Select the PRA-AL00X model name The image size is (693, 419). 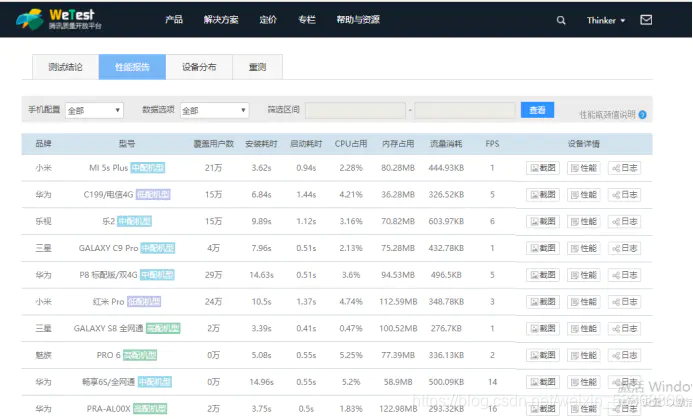[x=108, y=409]
